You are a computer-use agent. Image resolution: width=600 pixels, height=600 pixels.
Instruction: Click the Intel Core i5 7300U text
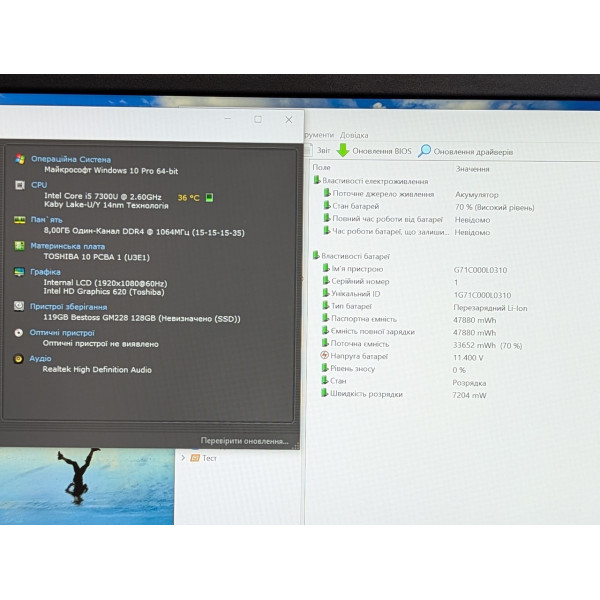(103, 196)
